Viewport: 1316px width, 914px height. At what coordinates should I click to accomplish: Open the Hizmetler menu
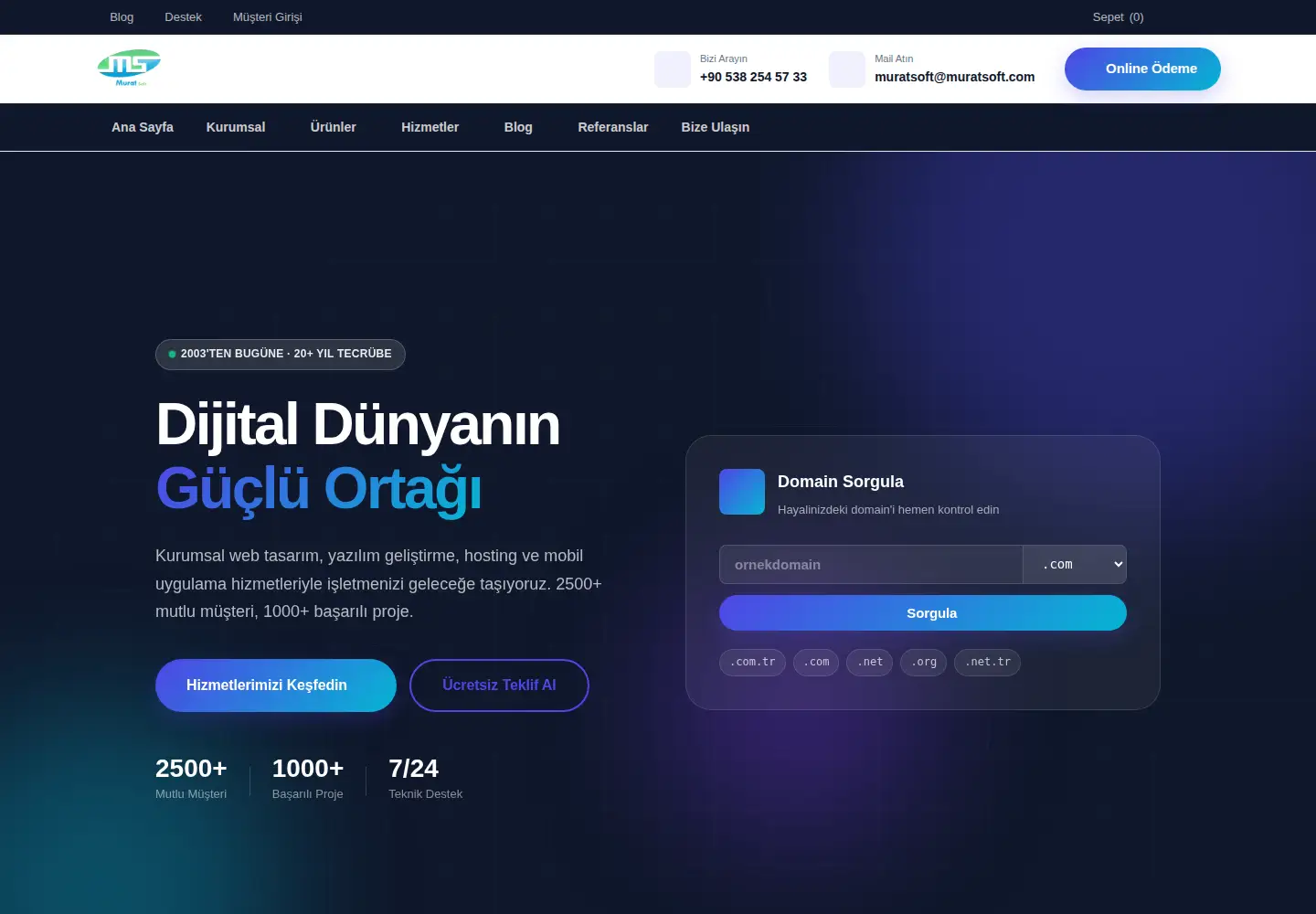pos(430,127)
